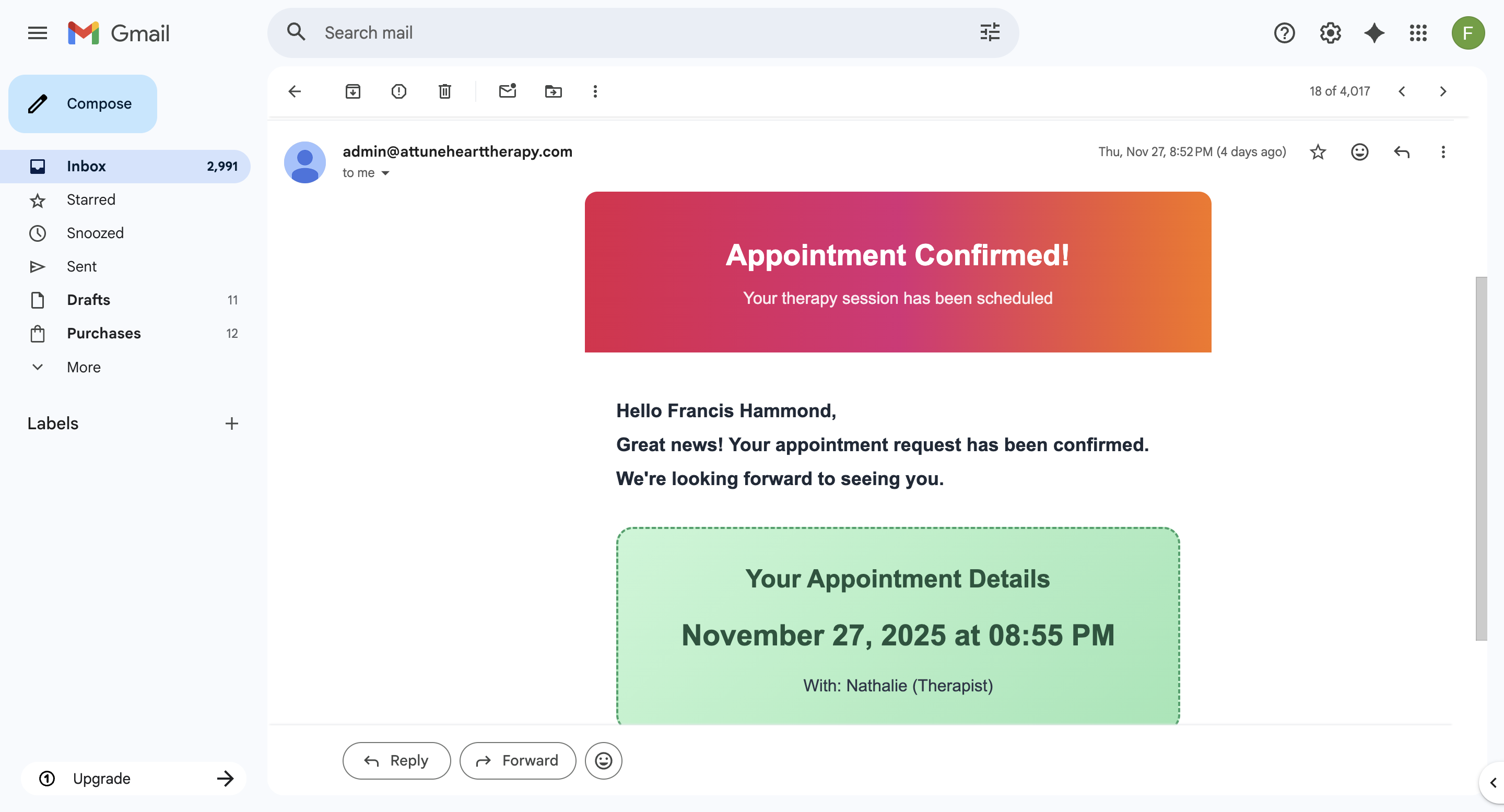Open message more options beside reply arrow

pyautogui.click(x=1443, y=152)
